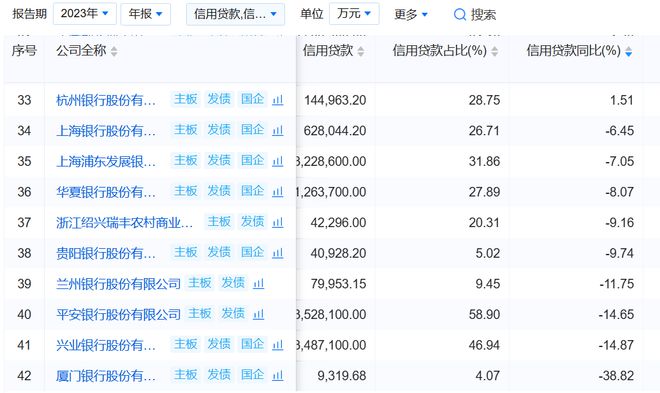Screen dimensions: 660x393
Task: Open 厦门银行股份有… company link
Action: pos(106,376)
